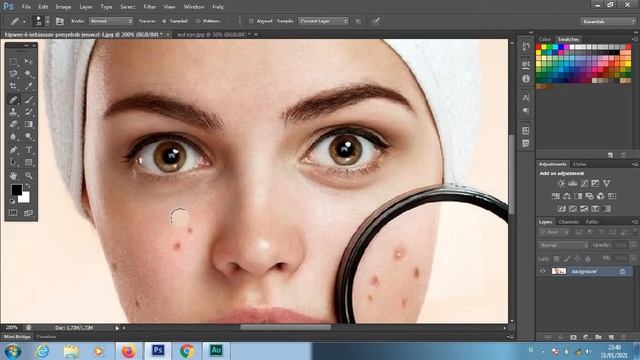Reset default foreground and background colors
Image resolution: width=640 pixels, height=360 pixels.
tap(12, 201)
